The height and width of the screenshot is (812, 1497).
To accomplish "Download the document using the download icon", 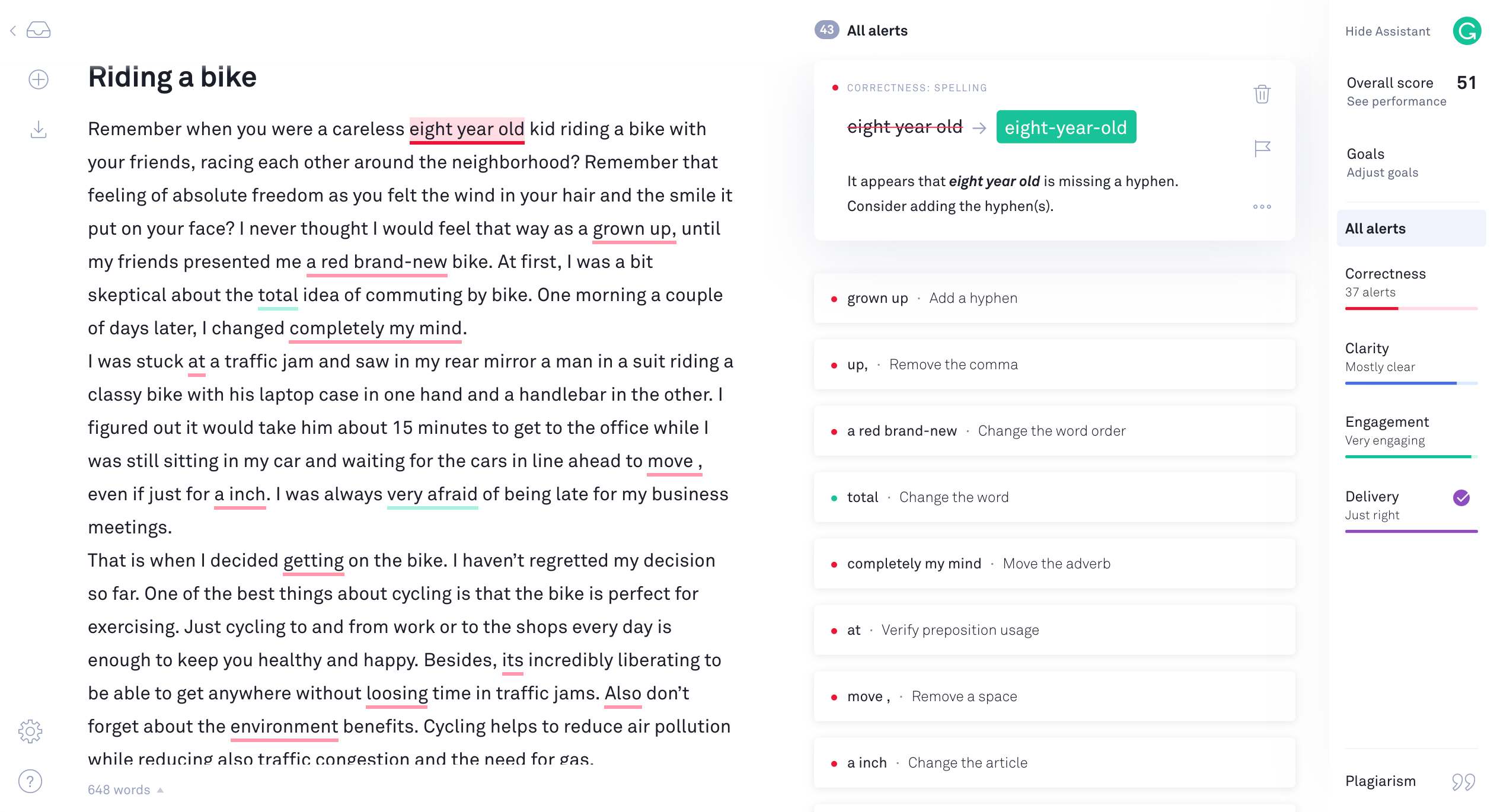I will 37,129.
